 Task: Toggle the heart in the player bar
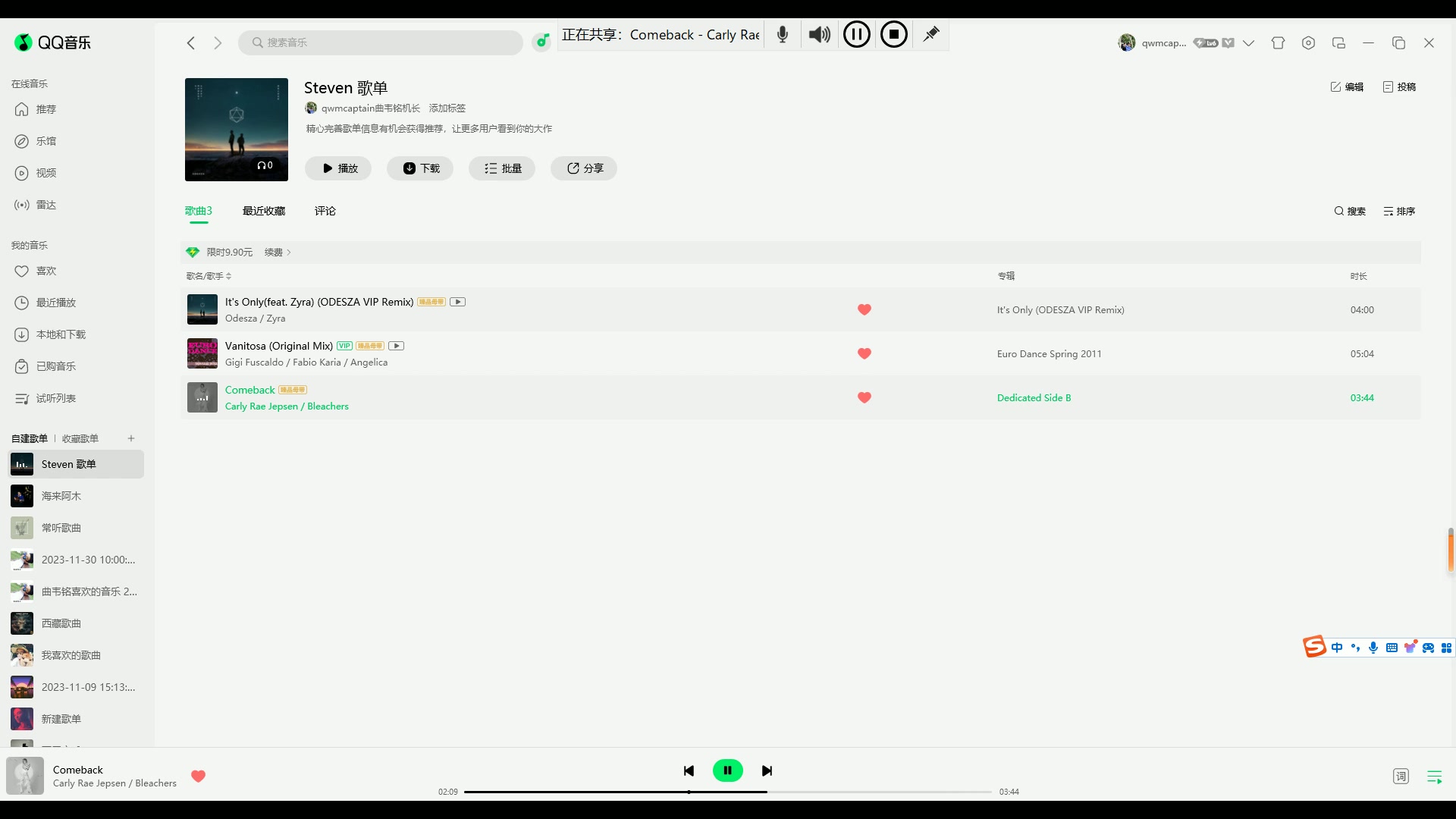tap(198, 776)
